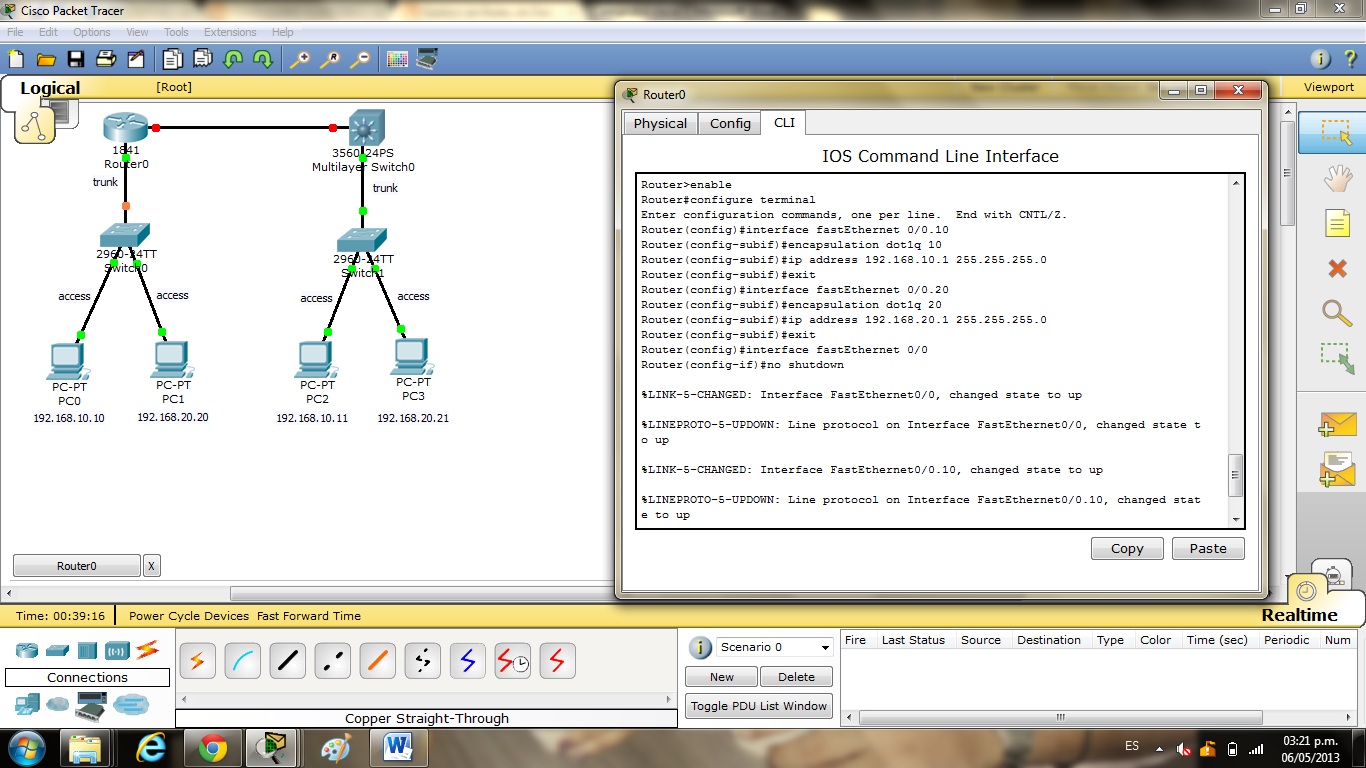Select the Switches device category icon

tap(57, 651)
